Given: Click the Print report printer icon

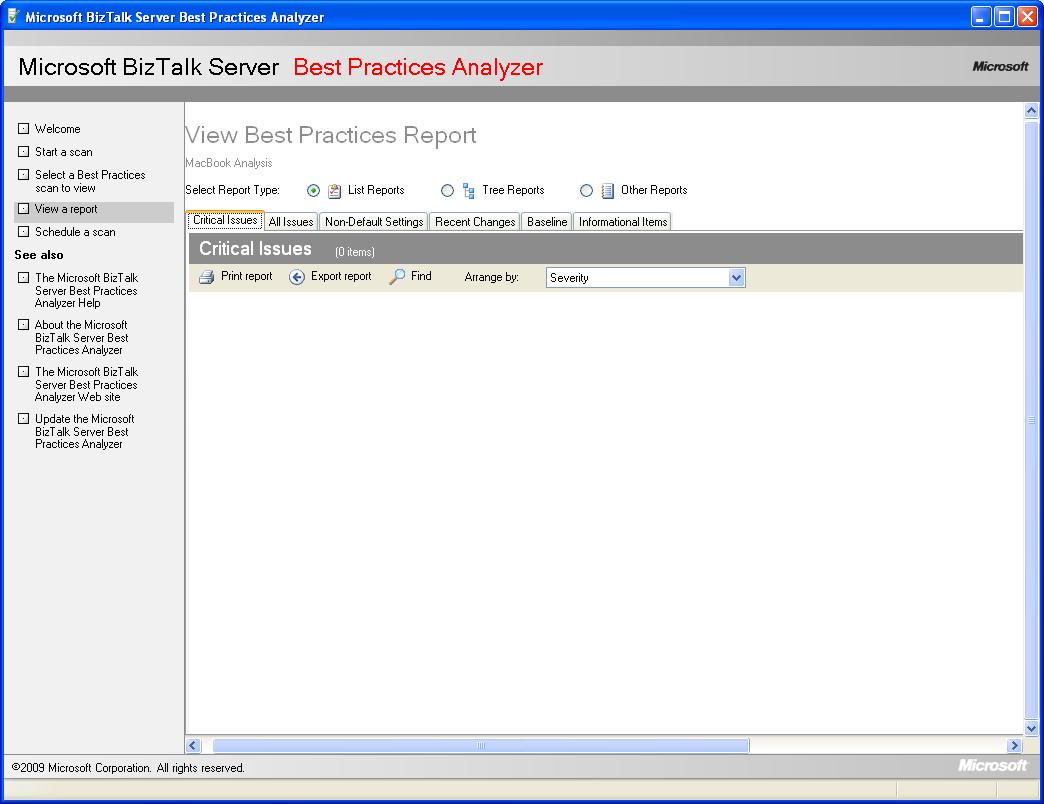Looking at the screenshot, I should click(207, 277).
